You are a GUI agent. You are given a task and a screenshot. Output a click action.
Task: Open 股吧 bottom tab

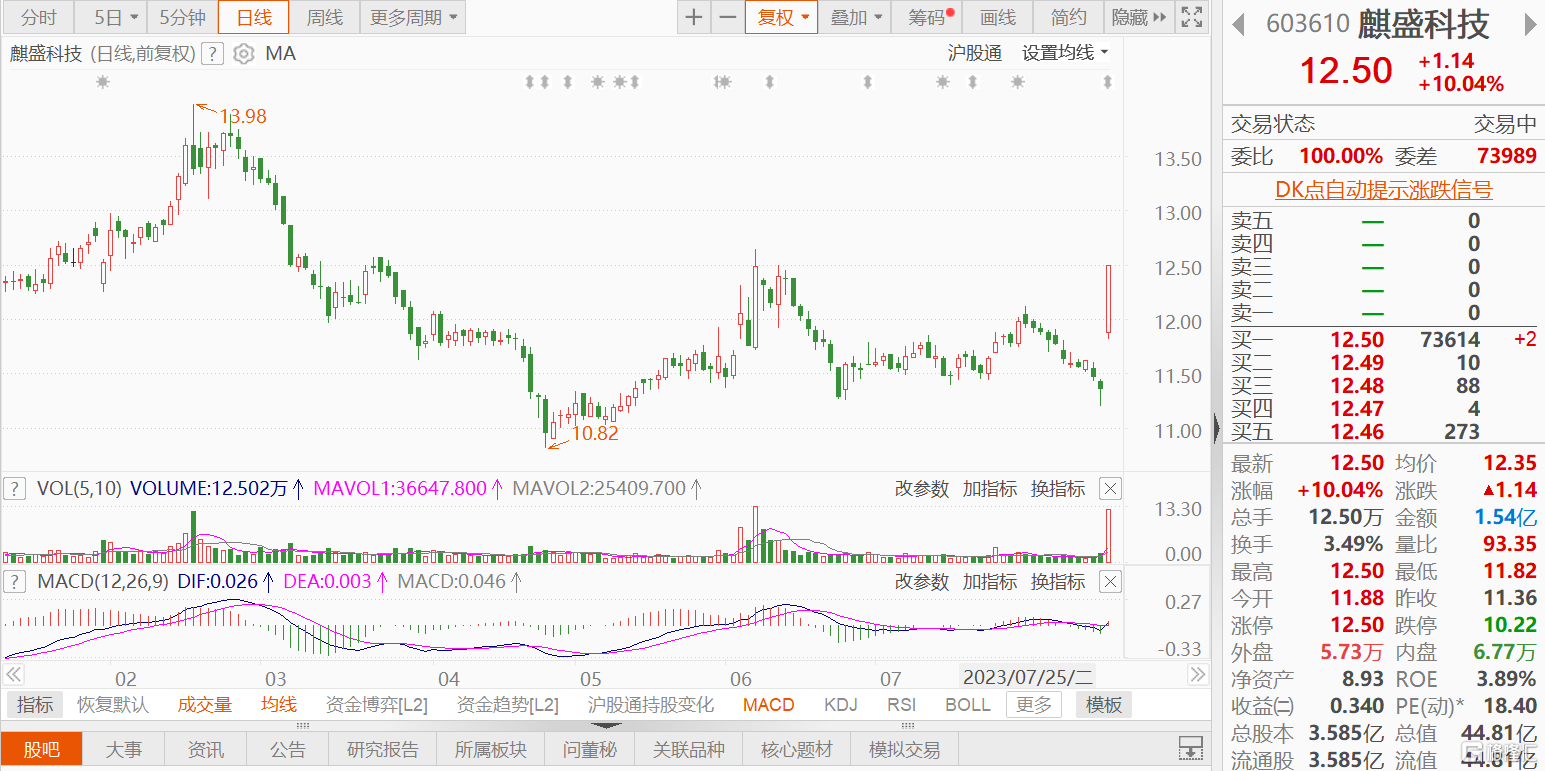pos(42,749)
